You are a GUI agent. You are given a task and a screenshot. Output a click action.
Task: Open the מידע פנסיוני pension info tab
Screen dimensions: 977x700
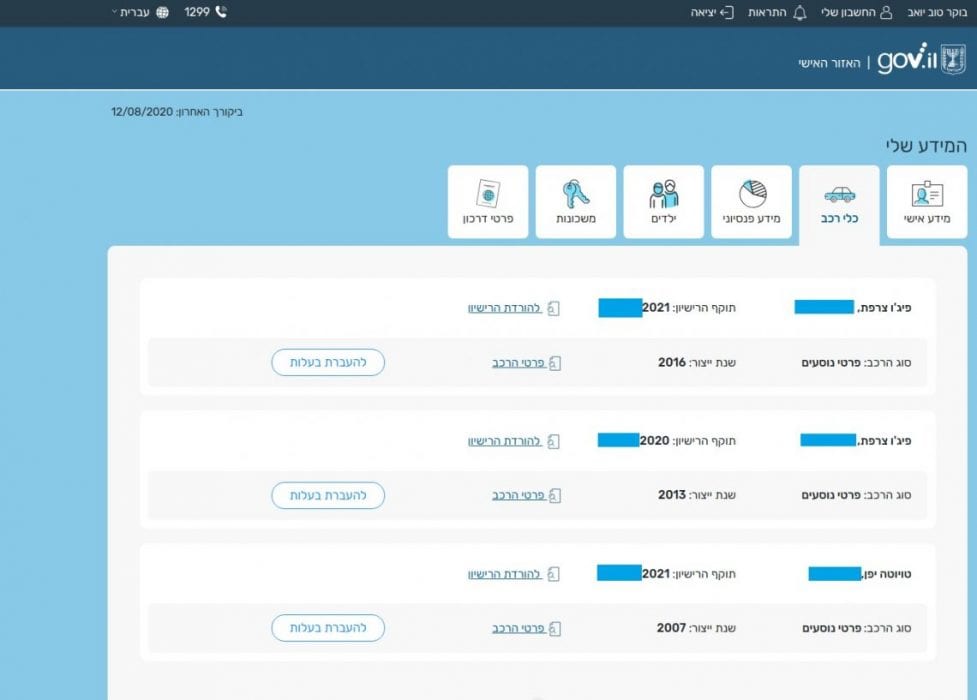[x=751, y=202]
